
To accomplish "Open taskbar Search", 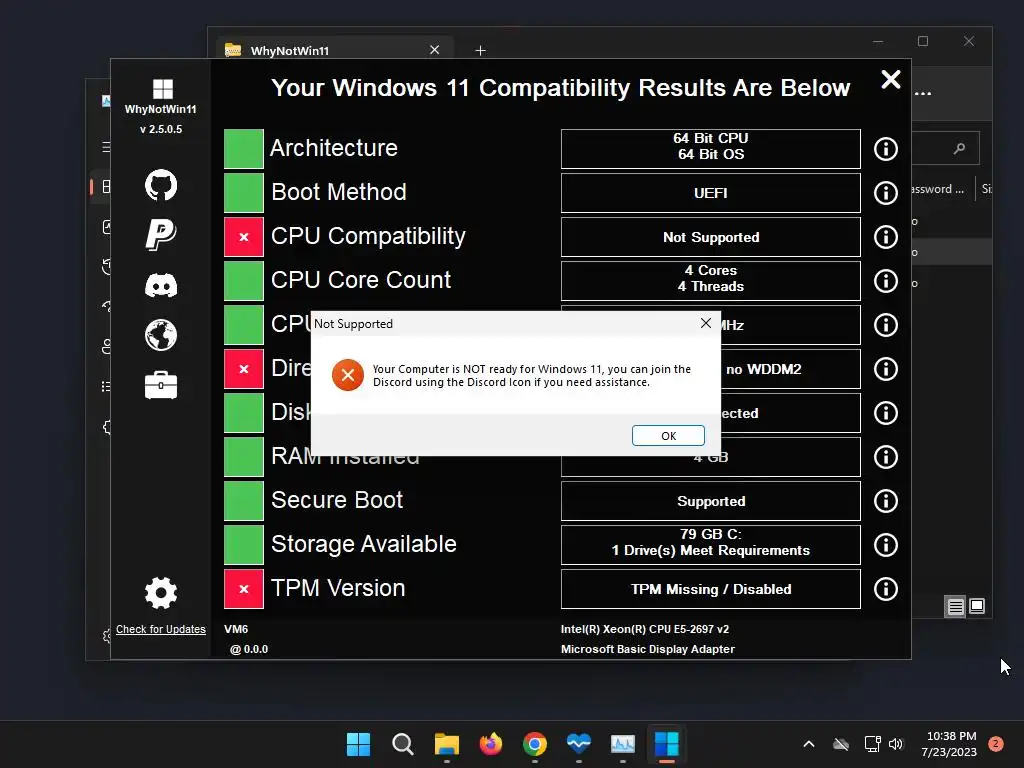I will point(402,744).
